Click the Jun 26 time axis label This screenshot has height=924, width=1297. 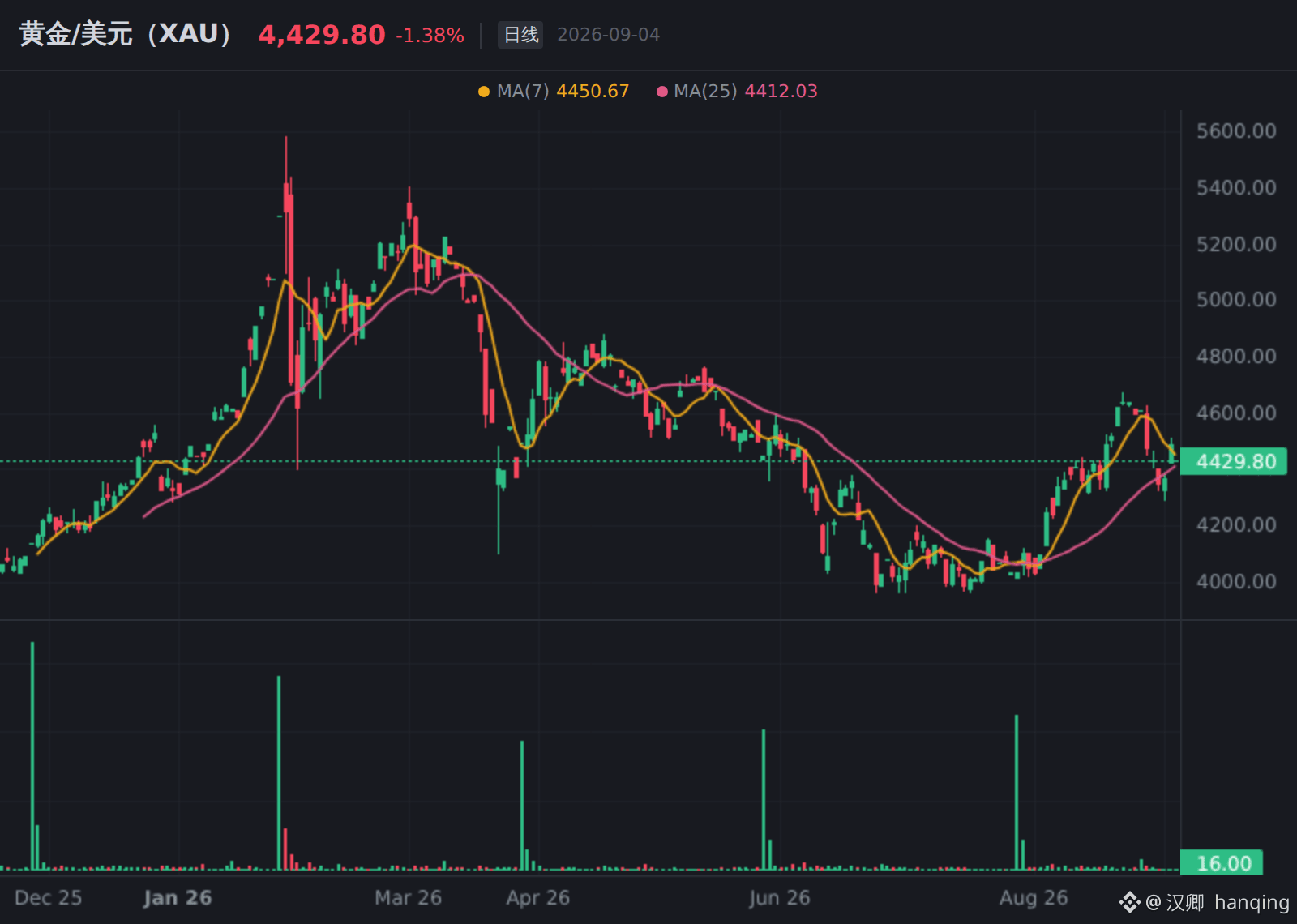[780, 898]
